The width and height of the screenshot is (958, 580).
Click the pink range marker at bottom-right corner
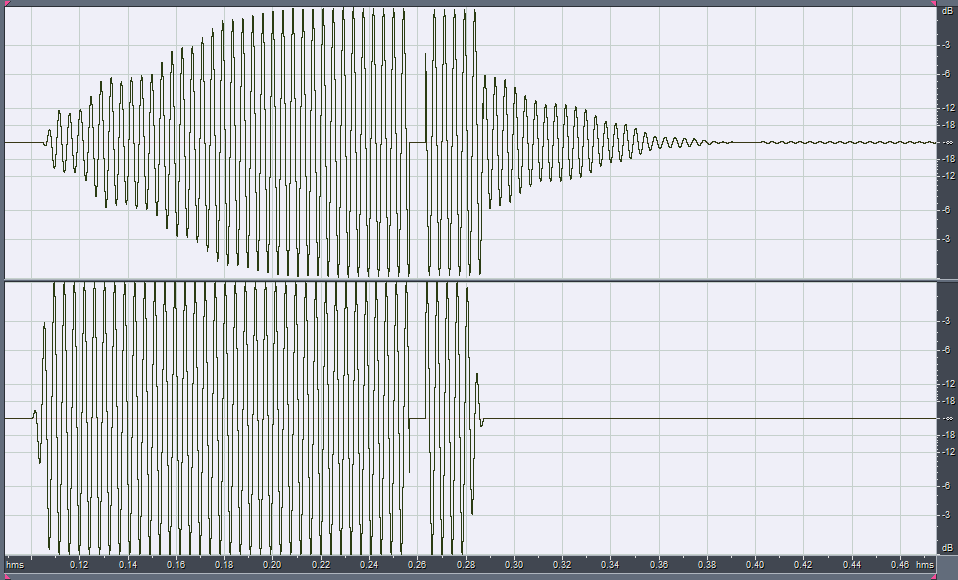tap(934, 576)
